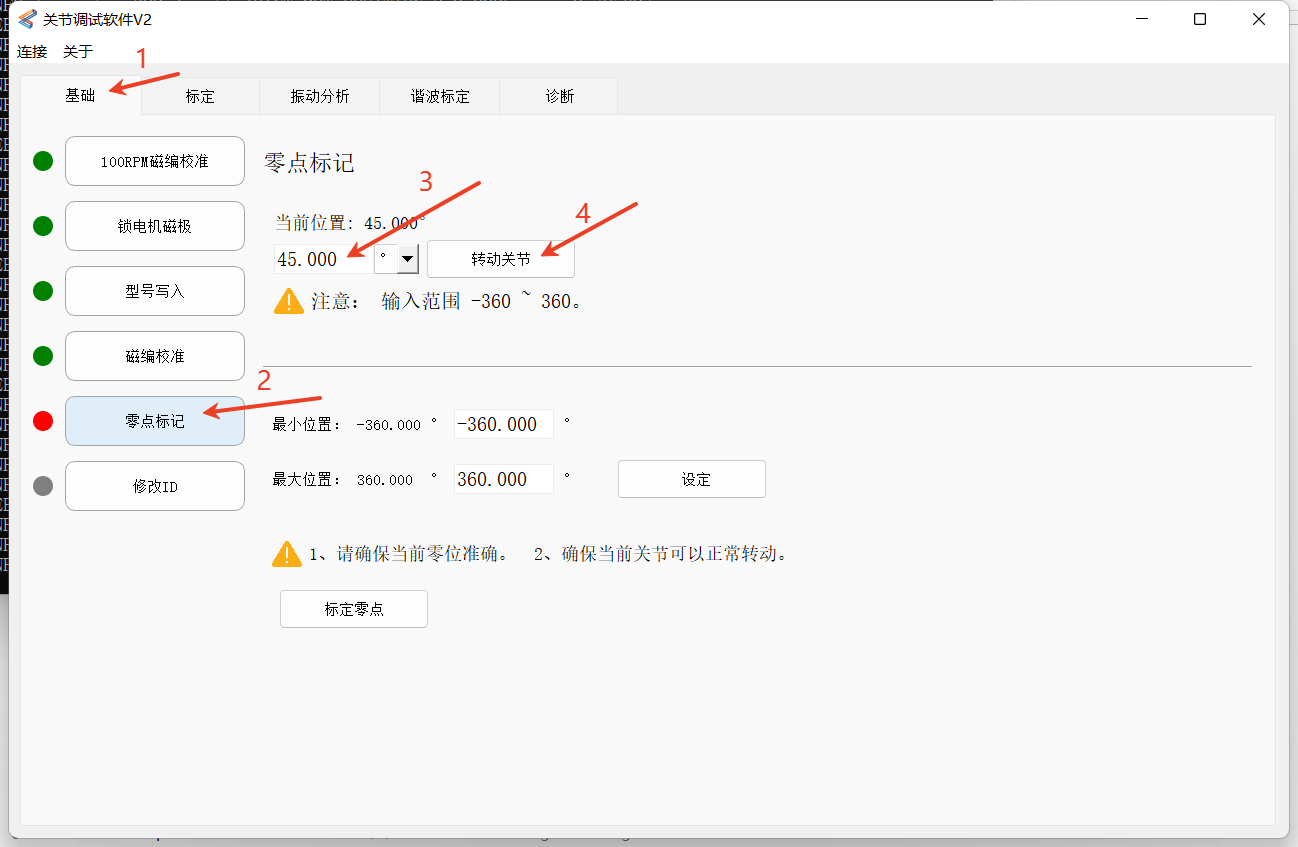The image size is (1298, 847).
Task: Close the 关节调试软件V2 window
Action: (1258, 19)
